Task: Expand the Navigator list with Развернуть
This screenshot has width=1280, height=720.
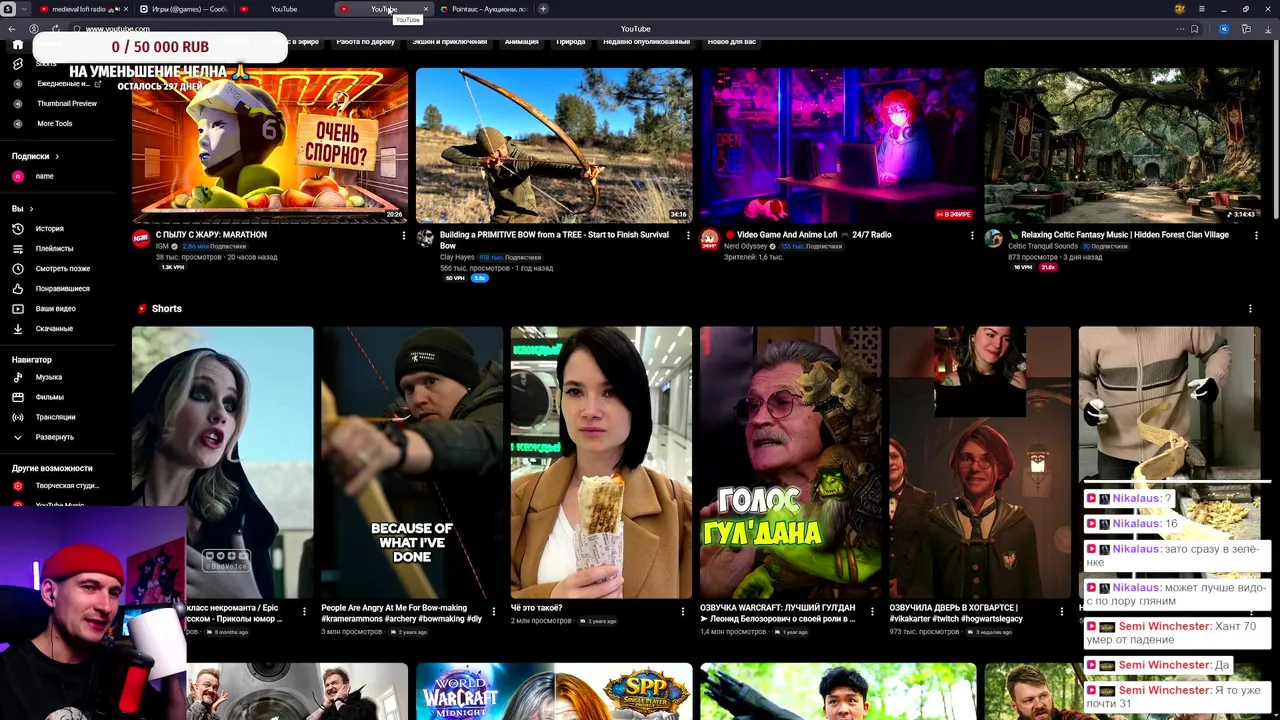Action: click(43, 437)
